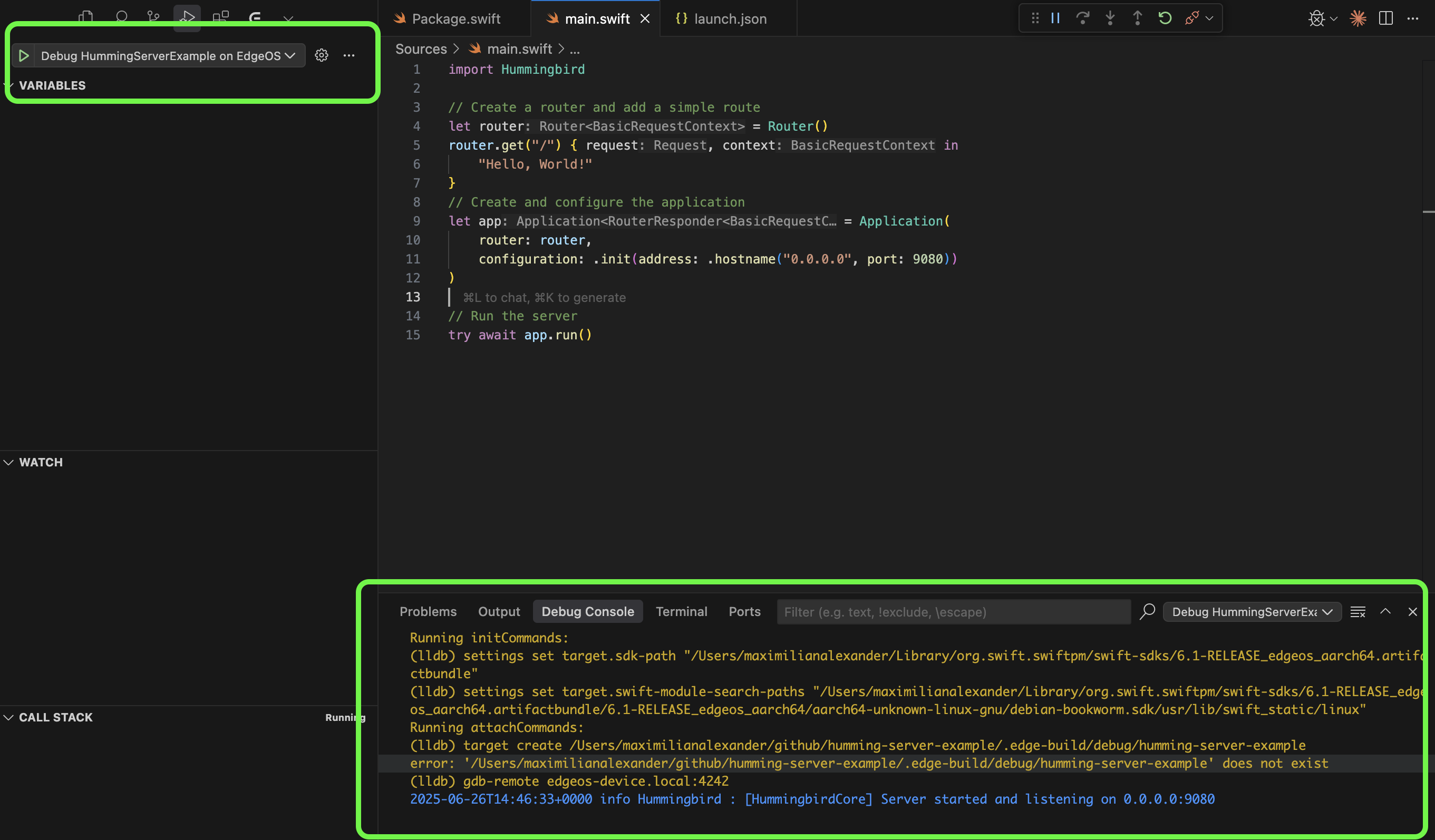
Task: Click the orange starburst AI icon
Action: coord(1358,19)
